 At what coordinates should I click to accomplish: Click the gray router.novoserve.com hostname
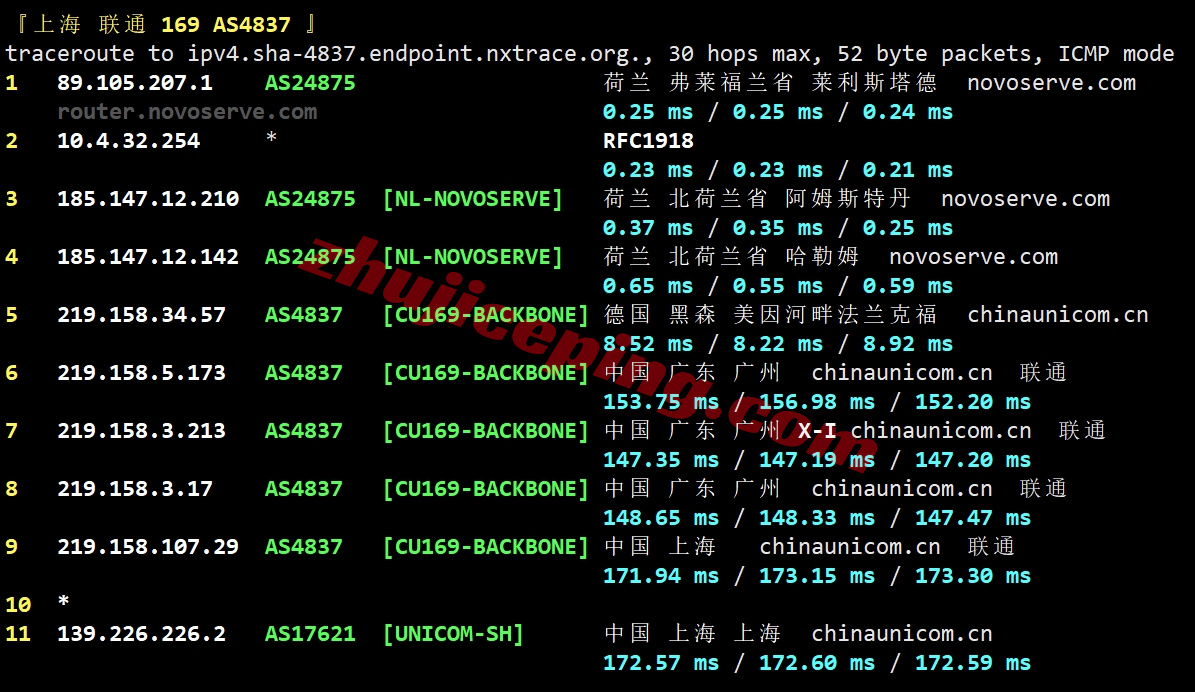[187, 112]
